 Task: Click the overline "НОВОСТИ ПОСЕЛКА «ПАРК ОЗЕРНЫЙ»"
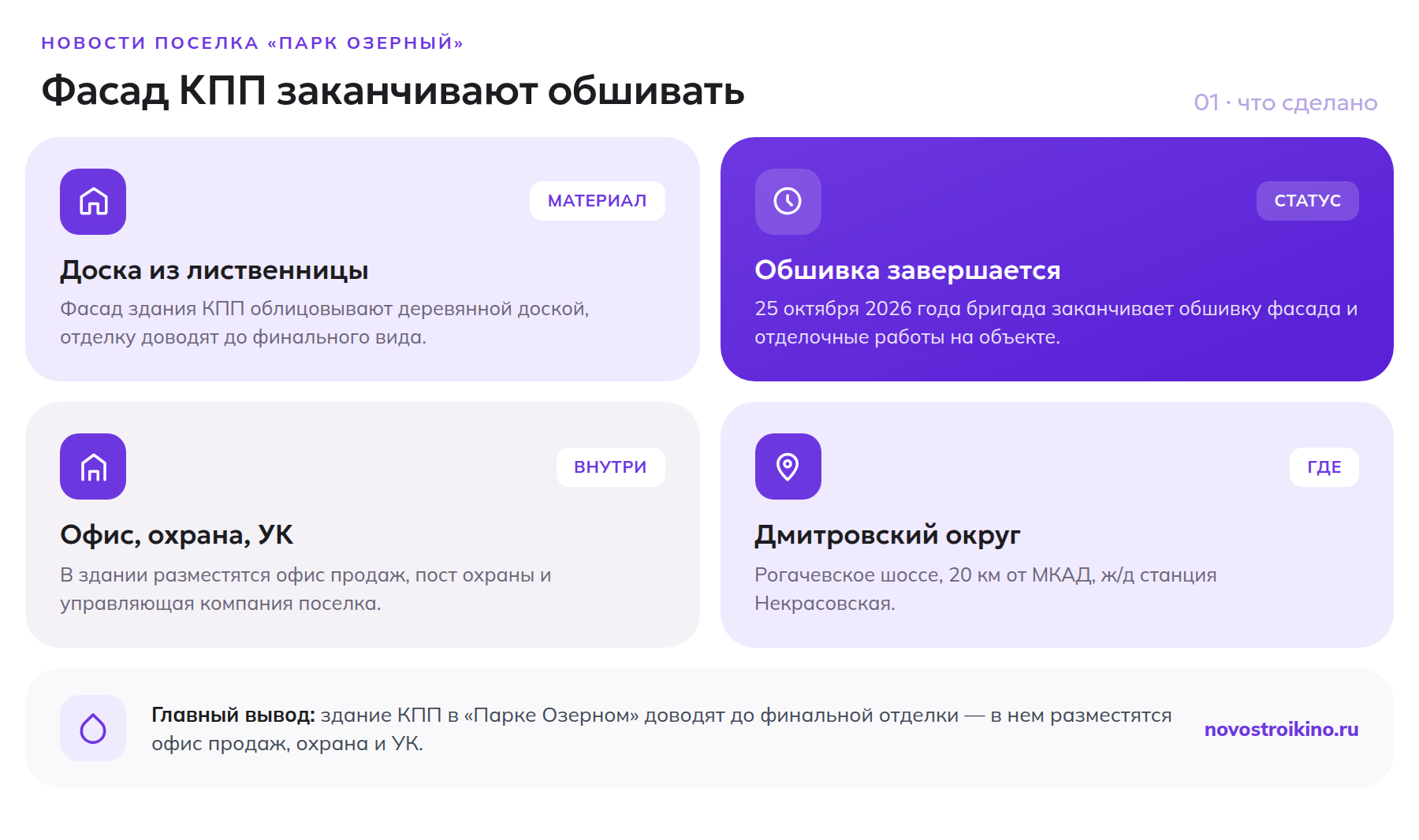252,43
